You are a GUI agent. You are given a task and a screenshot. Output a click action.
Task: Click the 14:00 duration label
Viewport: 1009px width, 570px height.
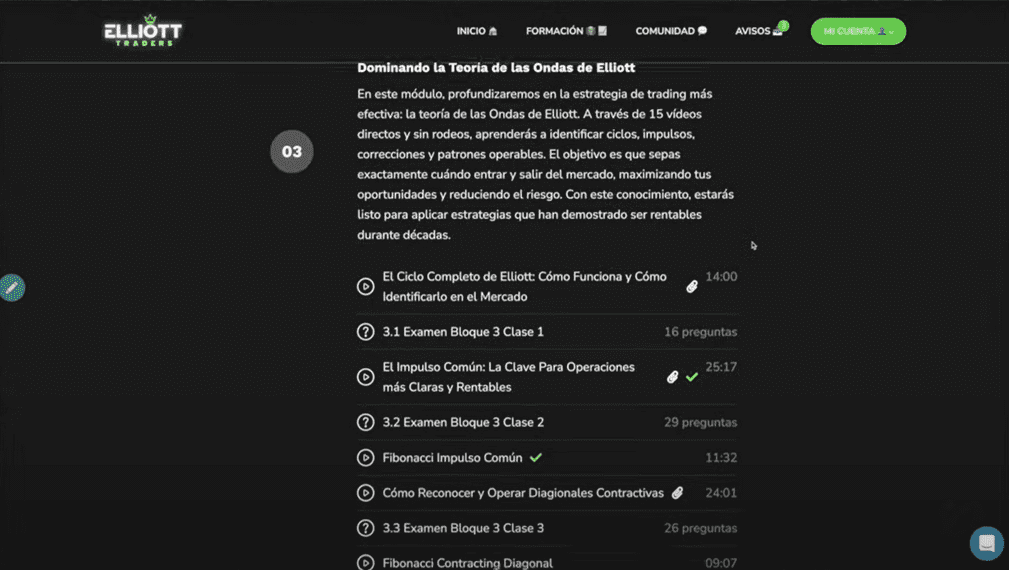tap(721, 277)
